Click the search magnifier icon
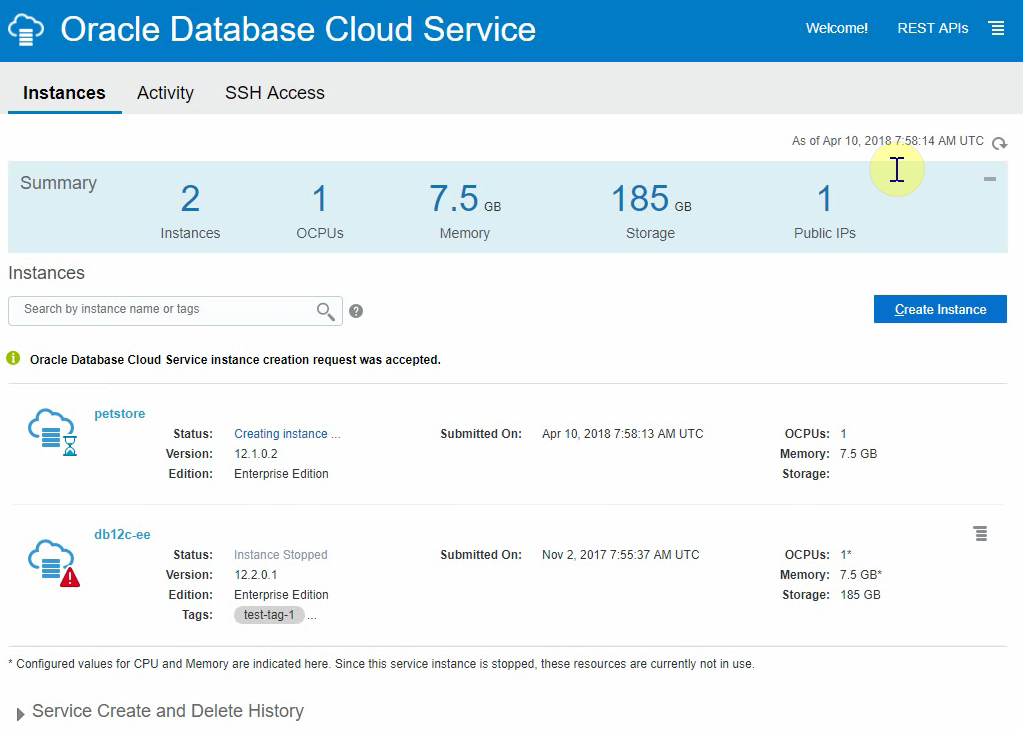The image size is (1023, 730). [326, 312]
